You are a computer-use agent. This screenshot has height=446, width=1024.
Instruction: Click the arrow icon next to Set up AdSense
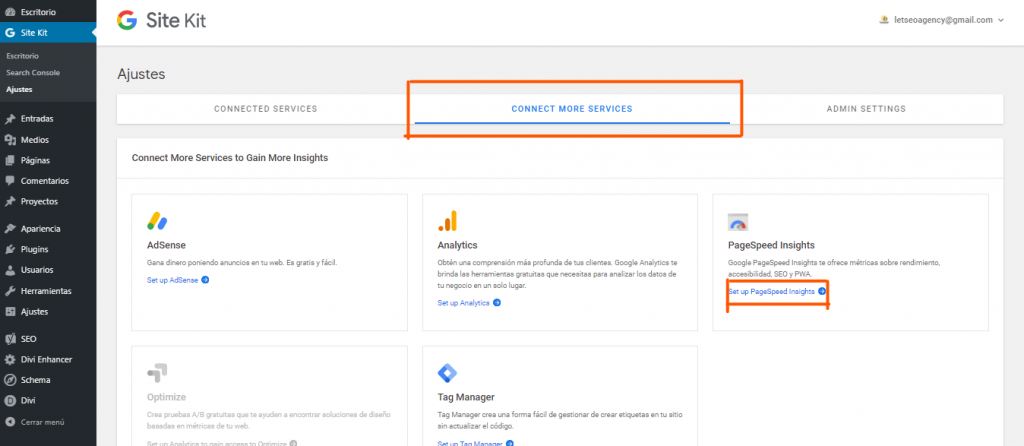click(x=205, y=280)
